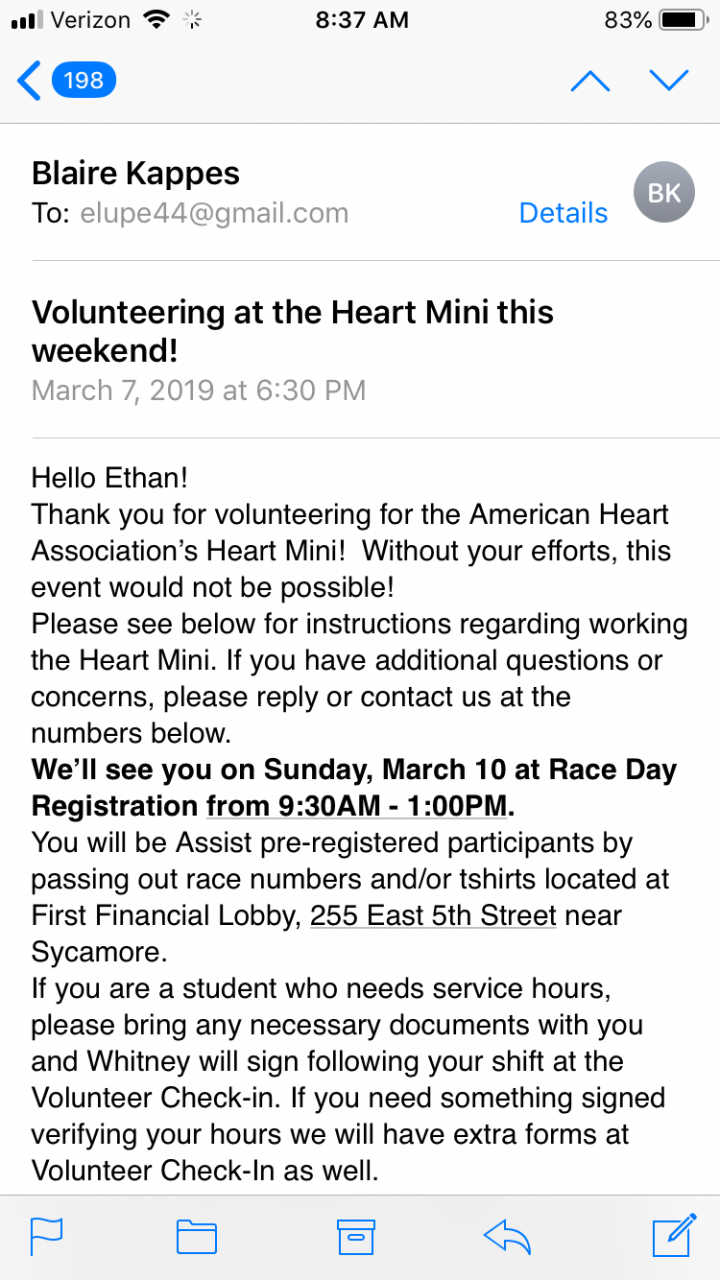This screenshot has height=1280, width=720.
Task: Tap the 198 unread count badge
Action: (84, 80)
